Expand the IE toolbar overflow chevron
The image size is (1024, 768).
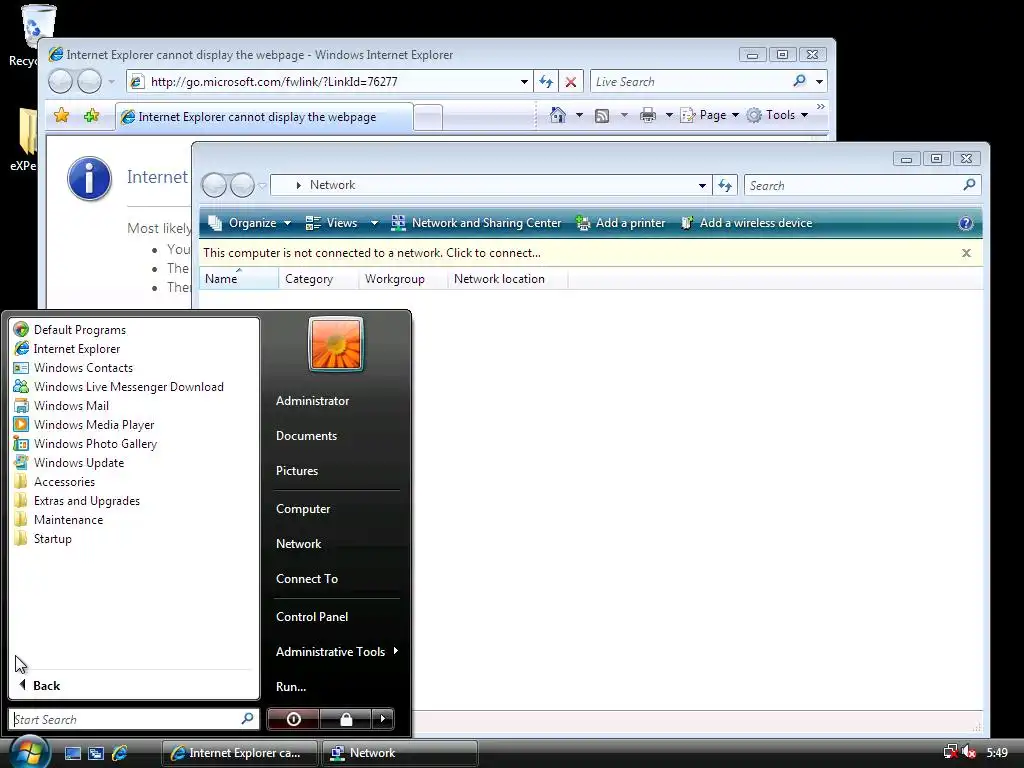[x=820, y=106]
